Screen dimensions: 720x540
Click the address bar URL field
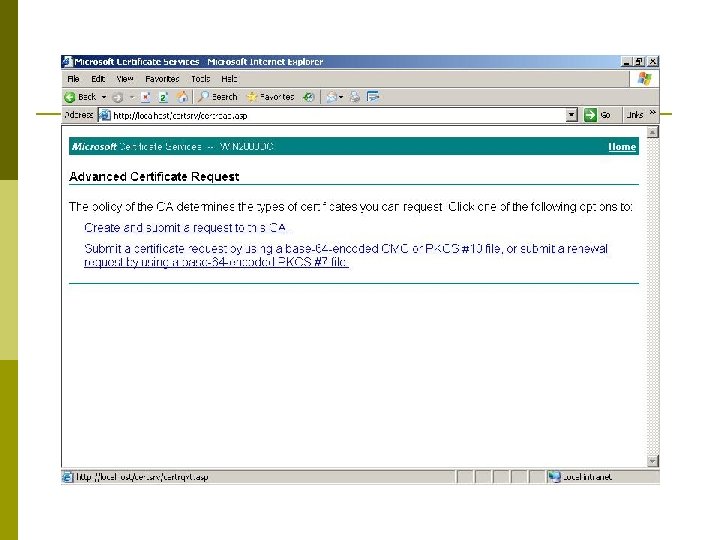pos(338,115)
